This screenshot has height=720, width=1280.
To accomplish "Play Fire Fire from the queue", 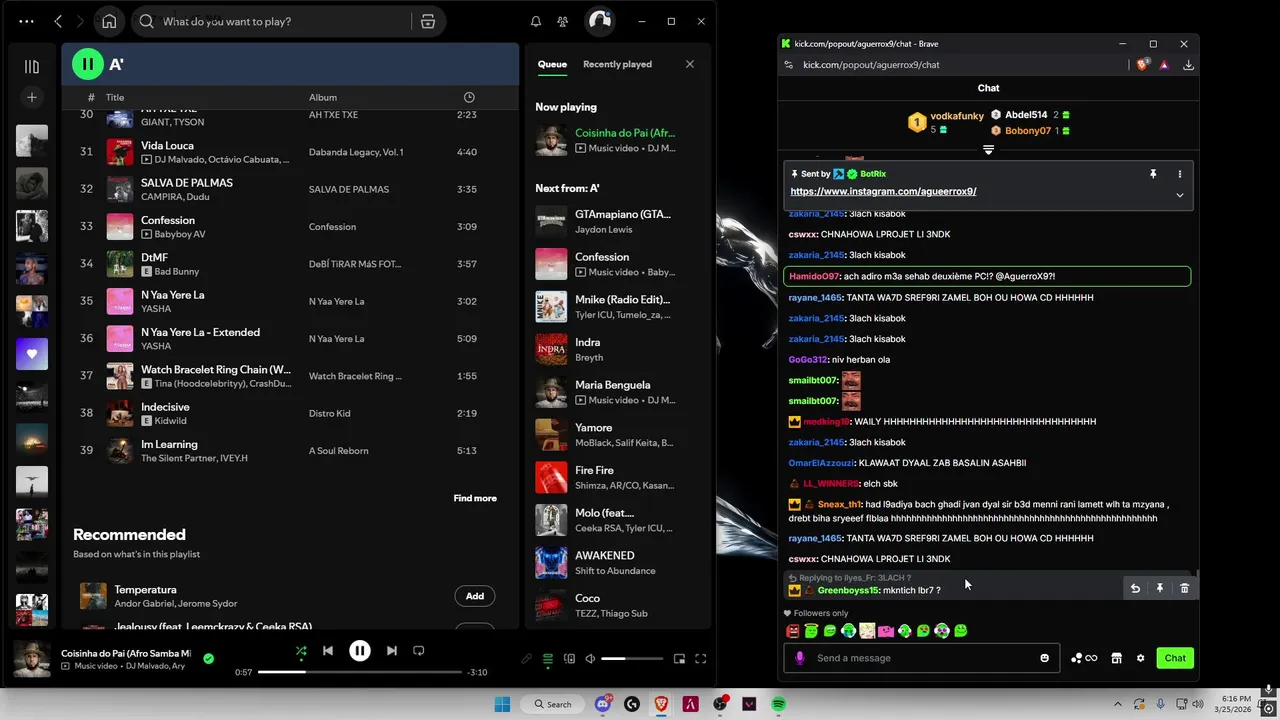I will click(x=618, y=477).
